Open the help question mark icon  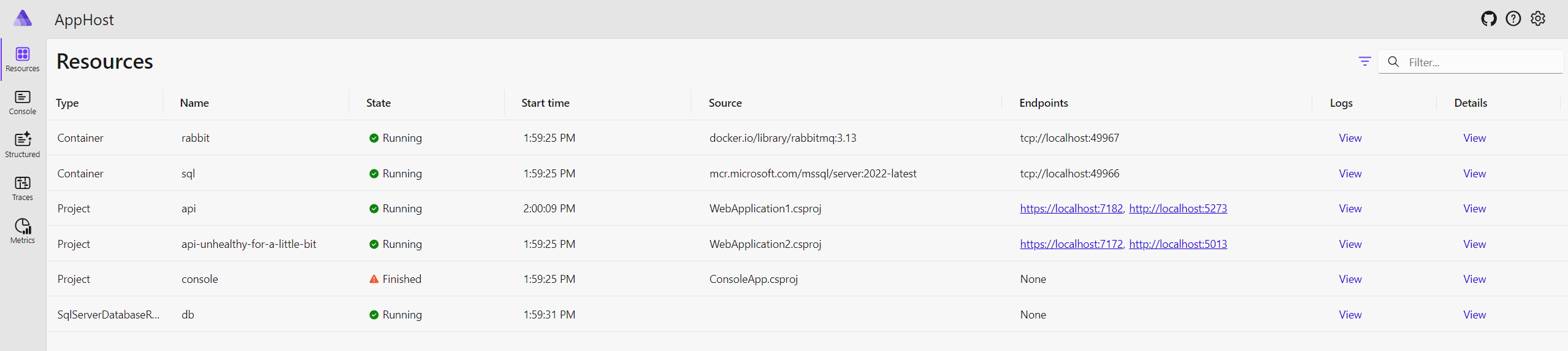pos(1513,19)
